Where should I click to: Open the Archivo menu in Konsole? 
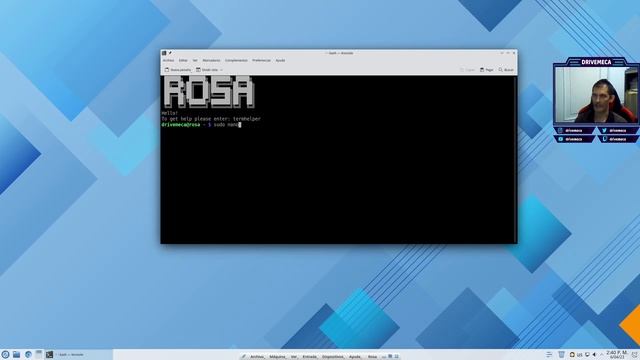168,60
